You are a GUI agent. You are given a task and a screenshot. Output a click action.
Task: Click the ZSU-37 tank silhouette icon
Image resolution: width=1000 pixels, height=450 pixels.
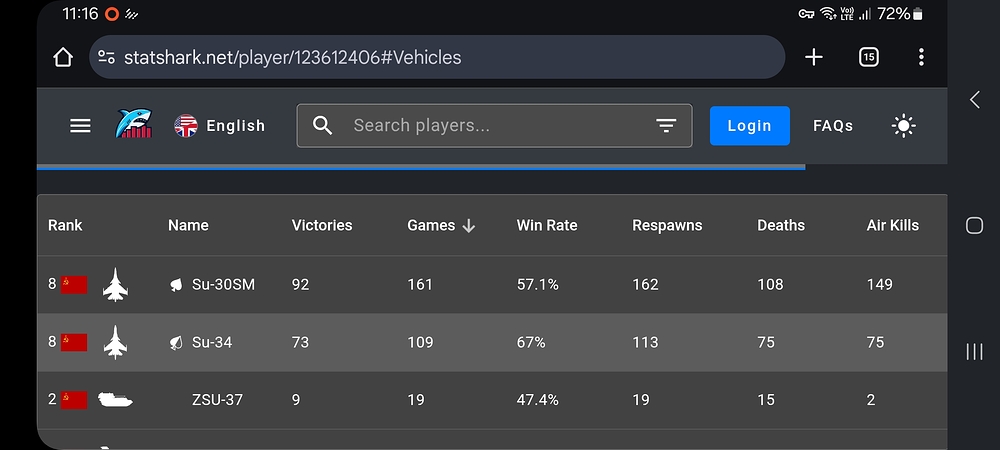tap(115, 400)
